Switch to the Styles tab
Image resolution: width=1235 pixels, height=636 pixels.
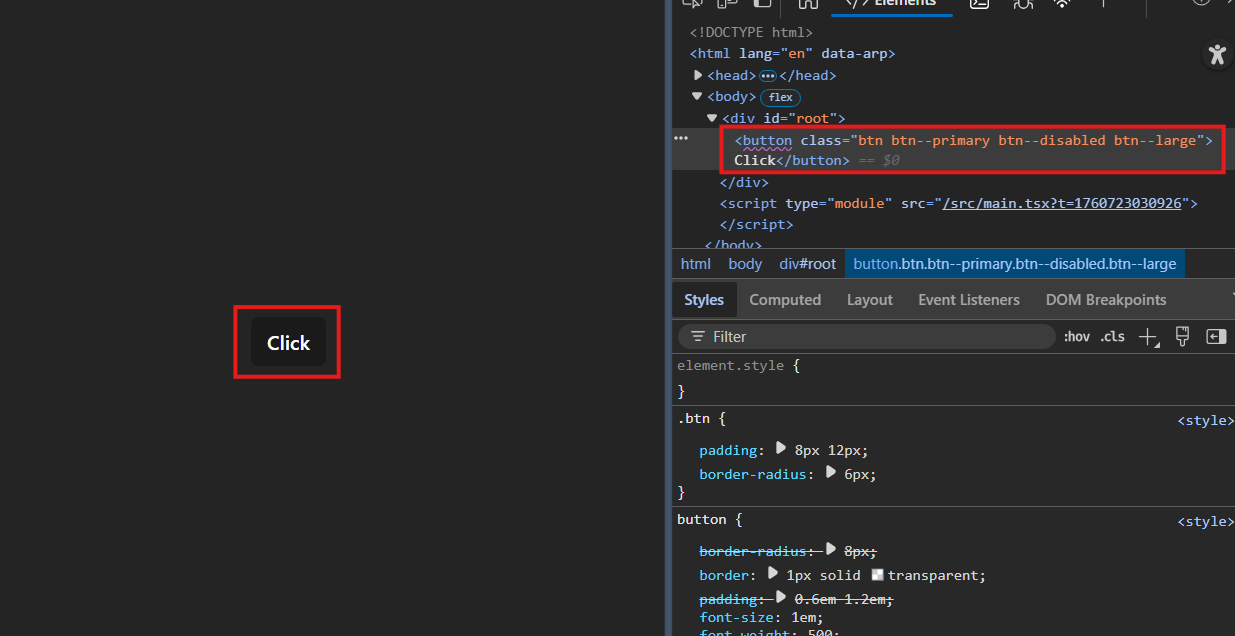pyautogui.click(x=704, y=300)
